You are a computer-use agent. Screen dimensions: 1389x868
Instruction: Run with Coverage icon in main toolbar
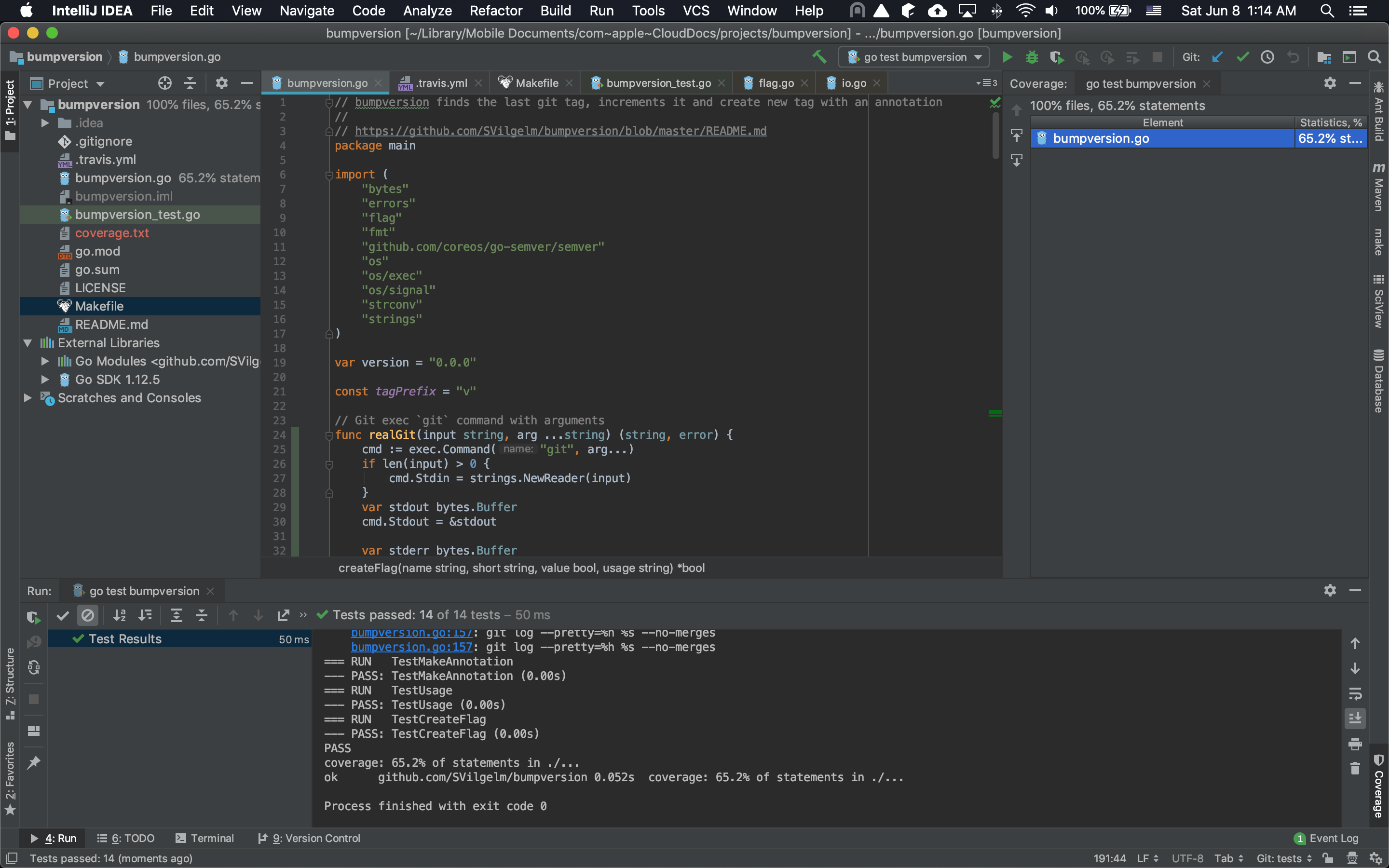pyautogui.click(x=1057, y=57)
